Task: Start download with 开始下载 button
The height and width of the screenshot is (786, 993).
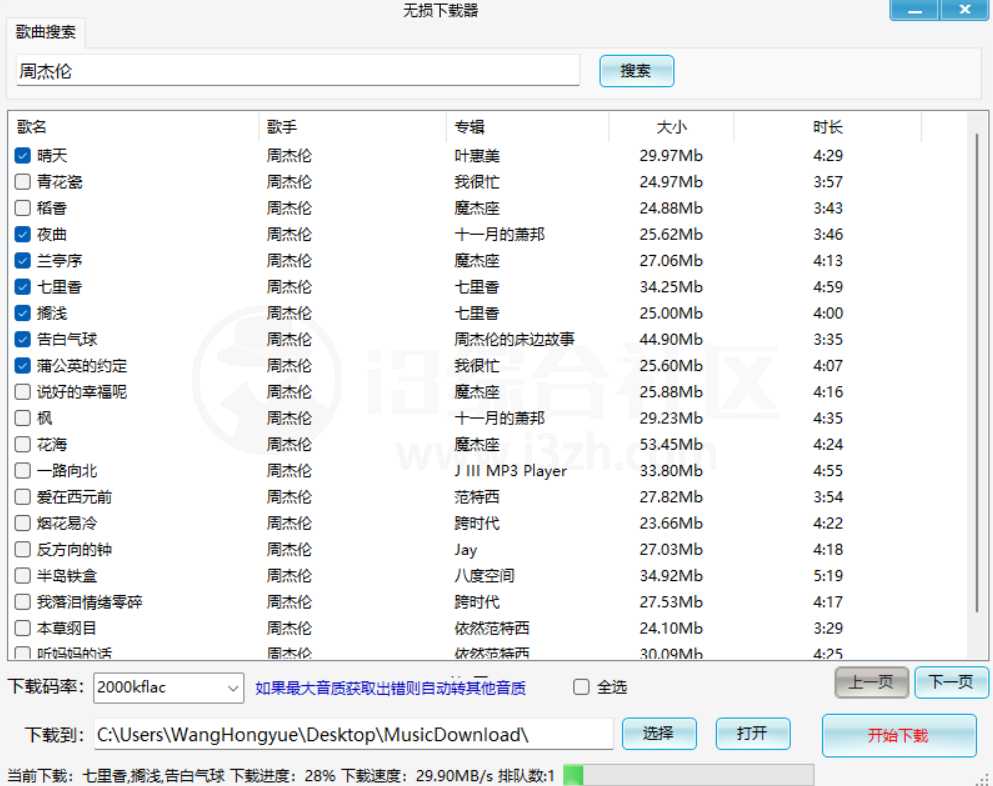Action: click(898, 735)
